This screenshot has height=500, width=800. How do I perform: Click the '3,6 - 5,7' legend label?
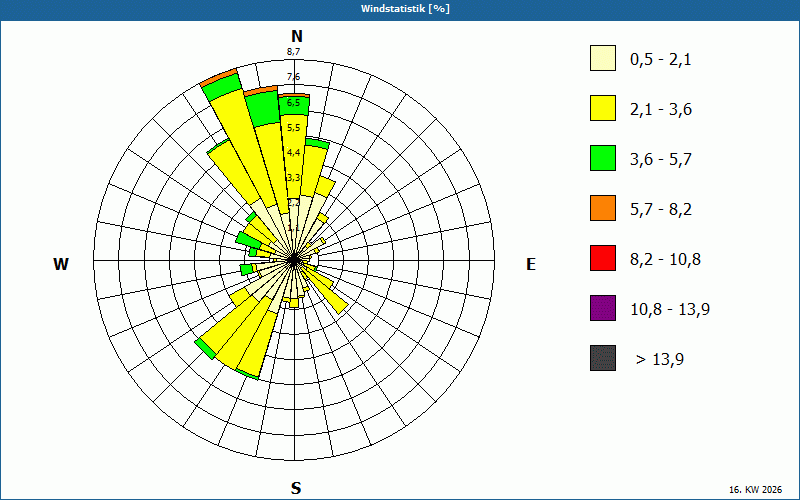pyautogui.click(x=661, y=160)
